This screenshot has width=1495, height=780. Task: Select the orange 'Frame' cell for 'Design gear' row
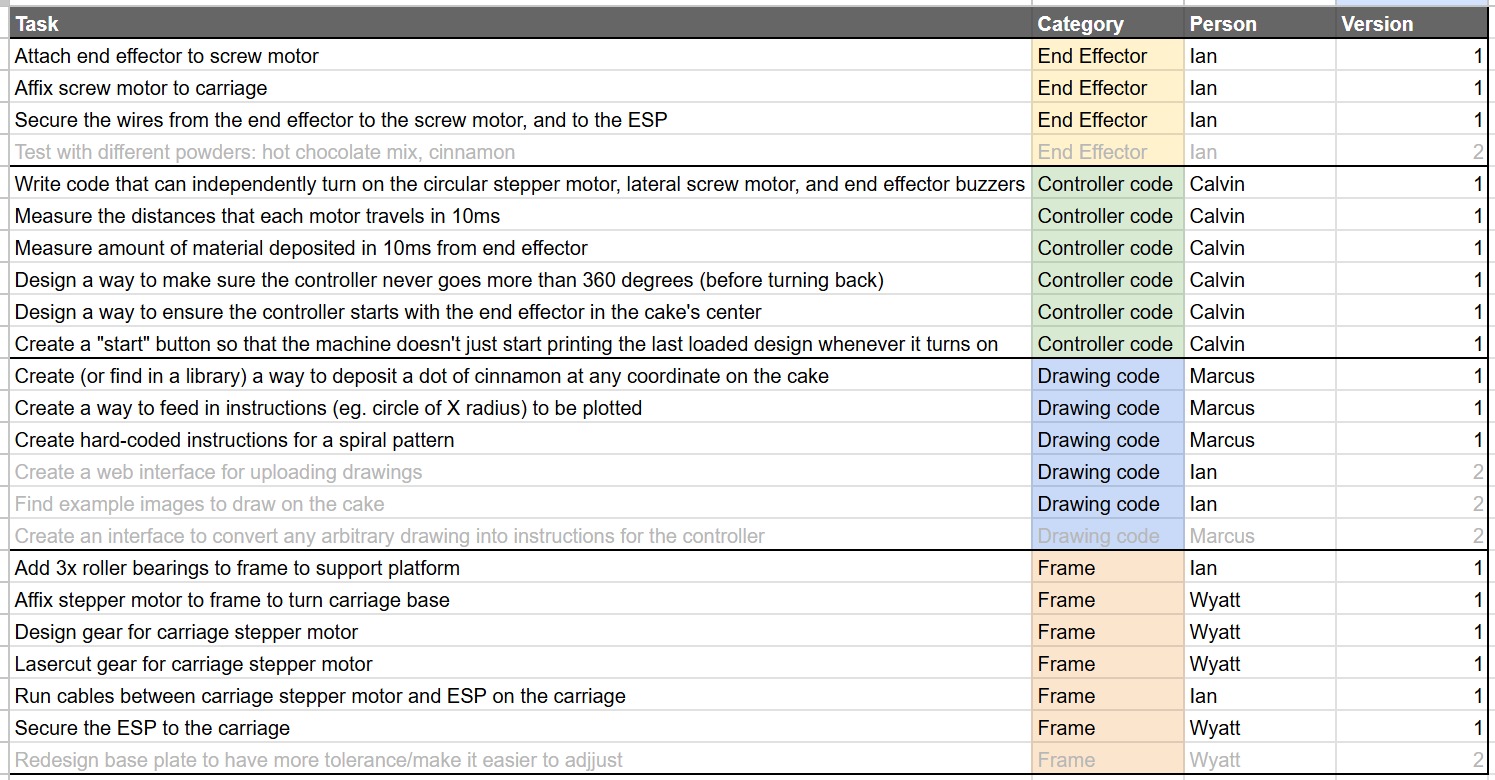pyautogui.click(x=1107, y=632)
